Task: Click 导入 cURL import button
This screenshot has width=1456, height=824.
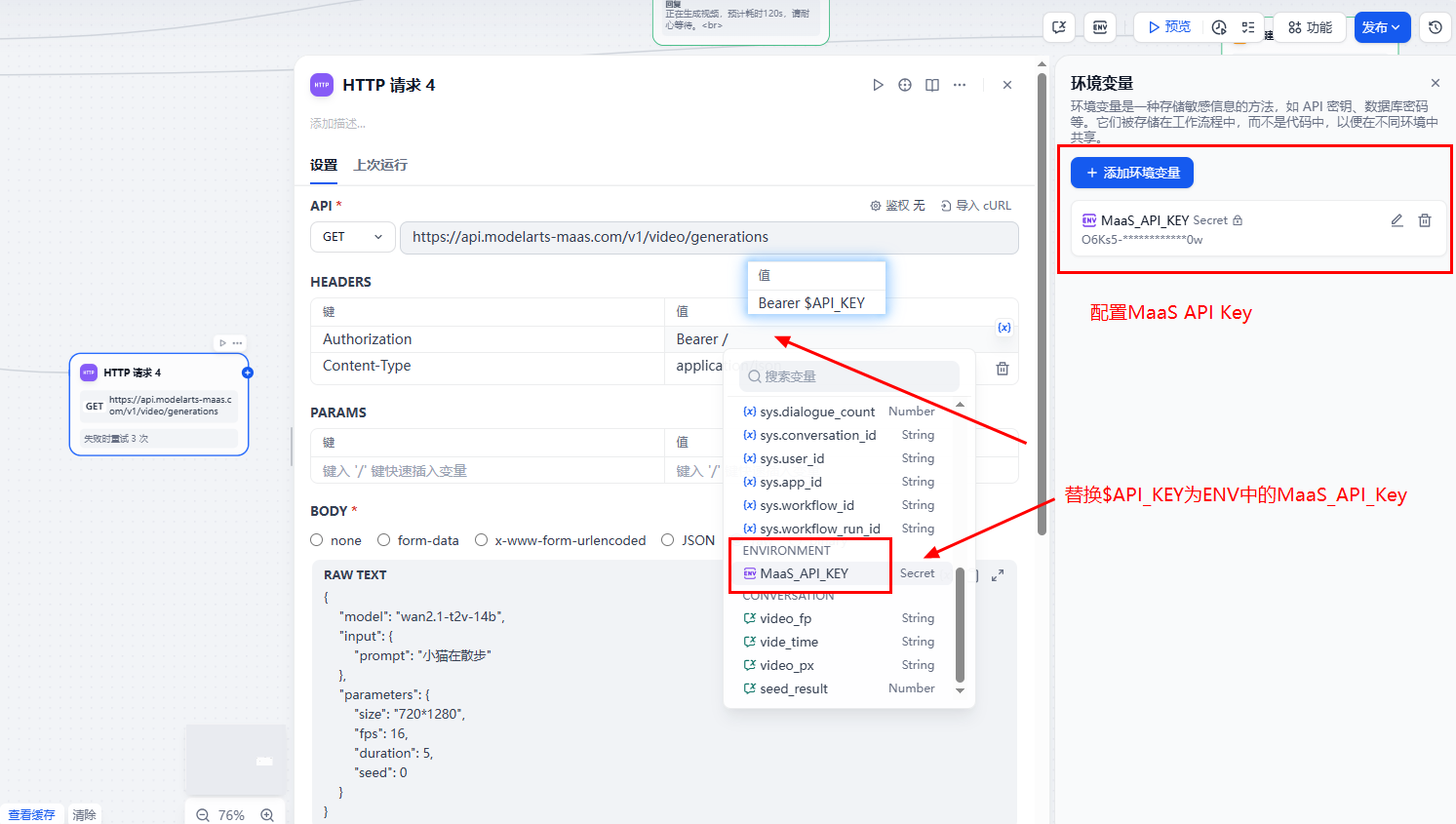Action: tap(976, 206)
